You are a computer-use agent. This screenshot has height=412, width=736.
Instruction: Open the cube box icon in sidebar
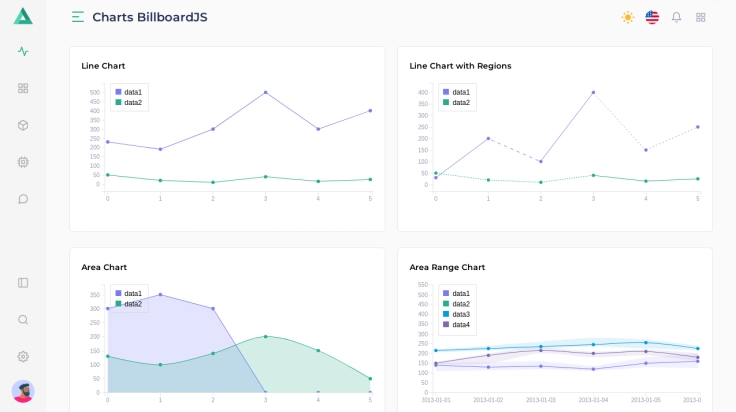click(23, 125)
